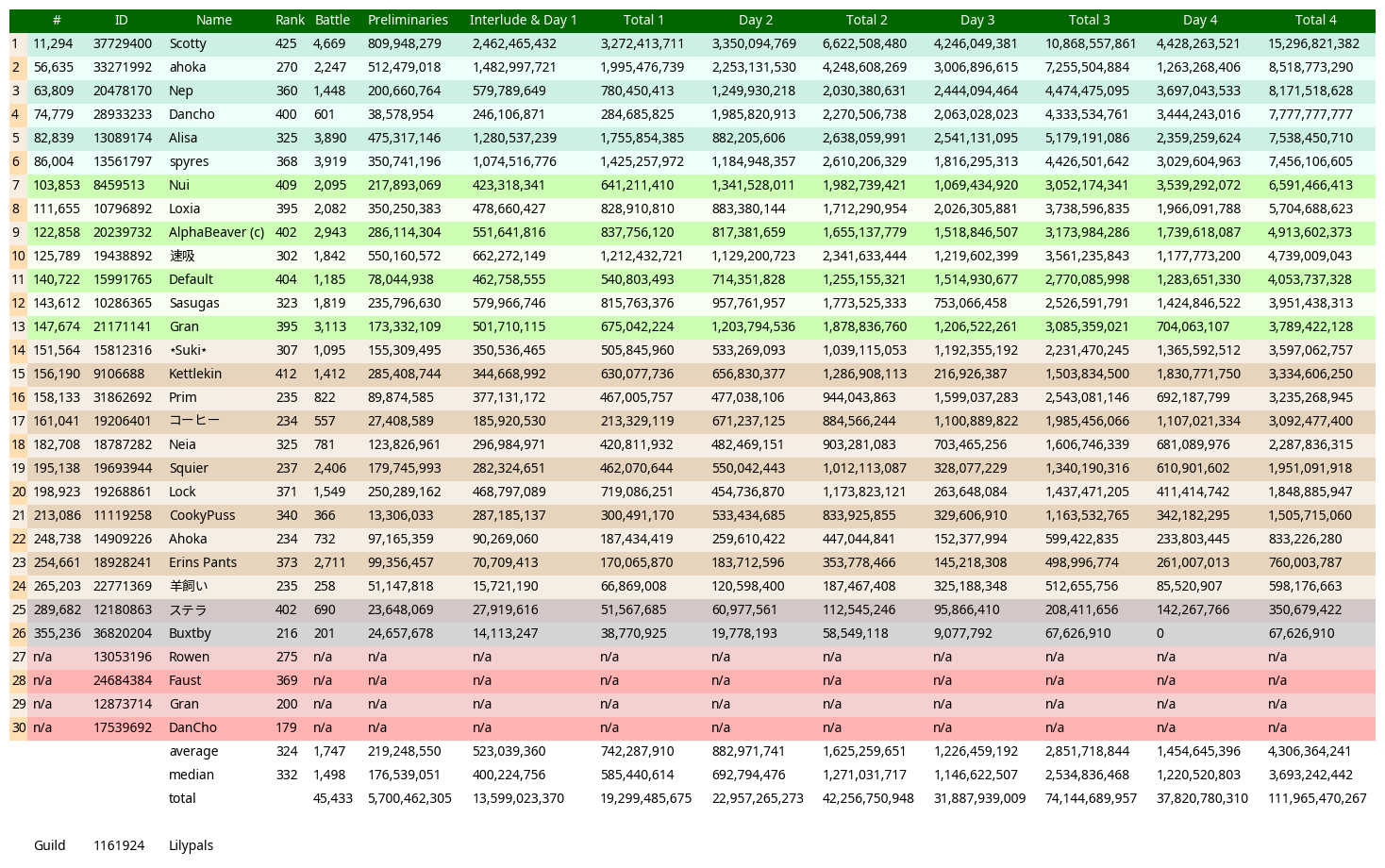Select the name cell 'ahoka' in row 2

[x=188, y=67]
